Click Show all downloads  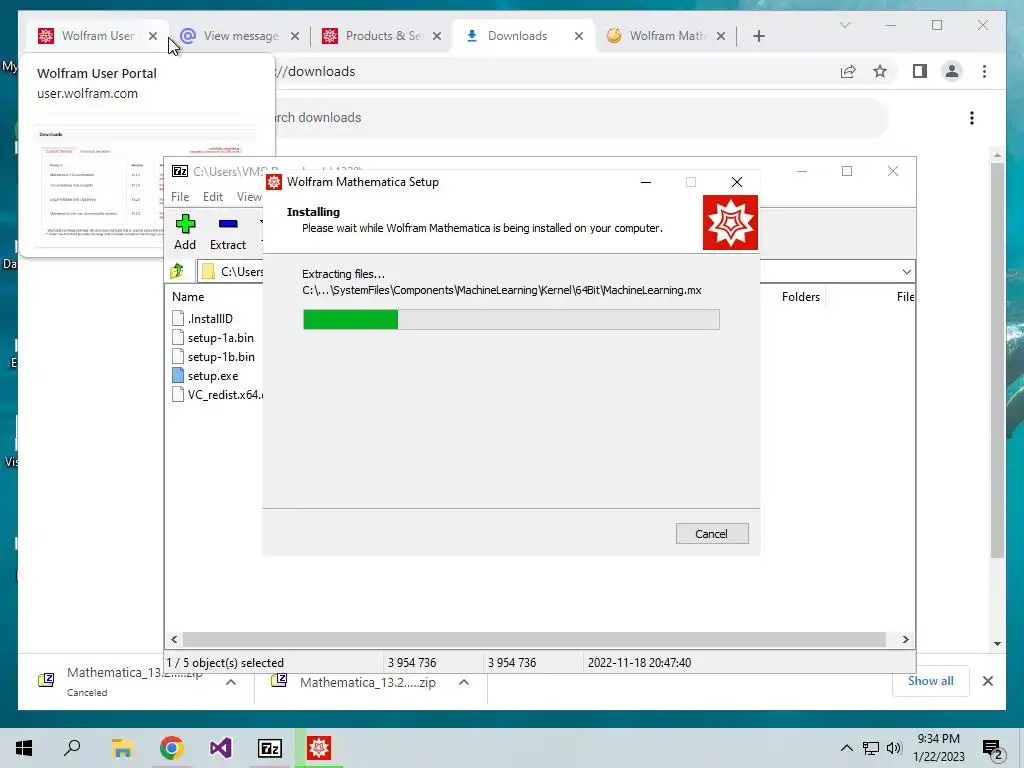pos(931,680)
